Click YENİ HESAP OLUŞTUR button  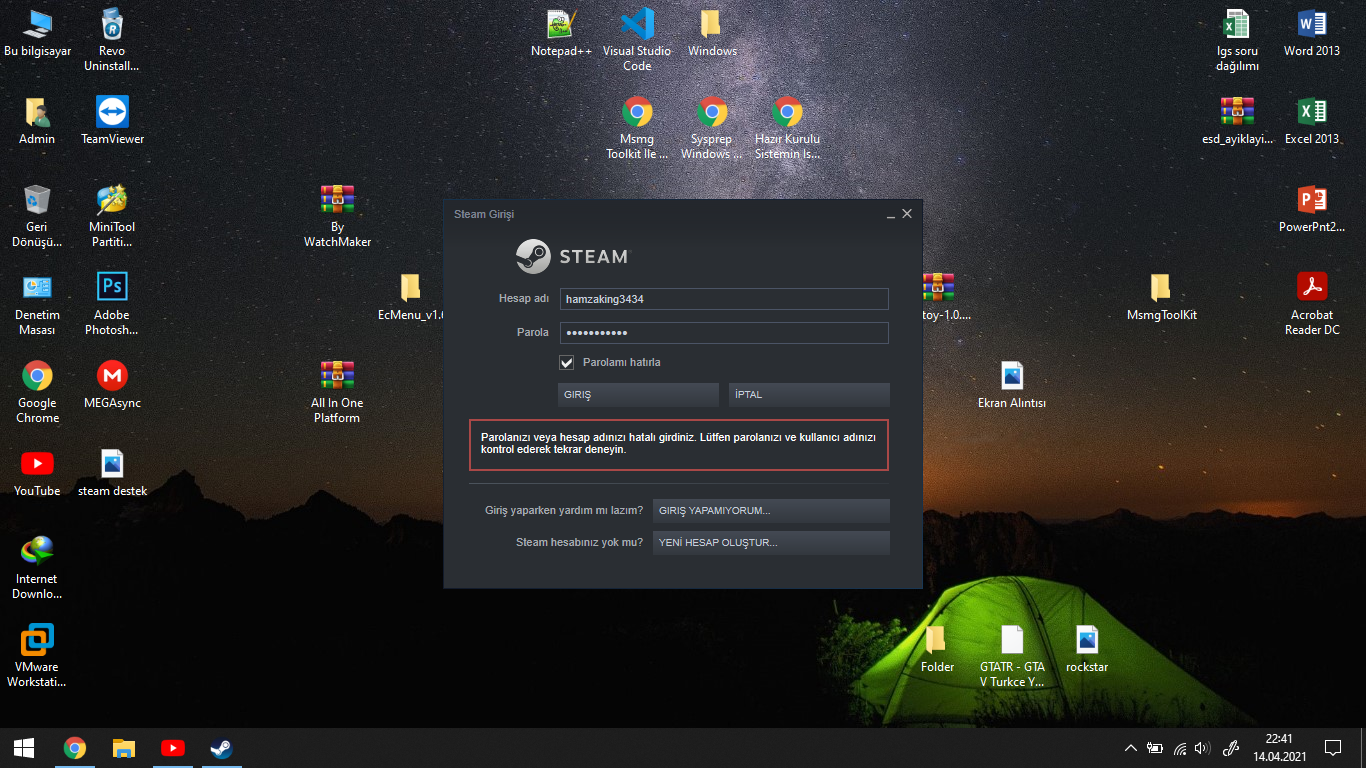771,543
